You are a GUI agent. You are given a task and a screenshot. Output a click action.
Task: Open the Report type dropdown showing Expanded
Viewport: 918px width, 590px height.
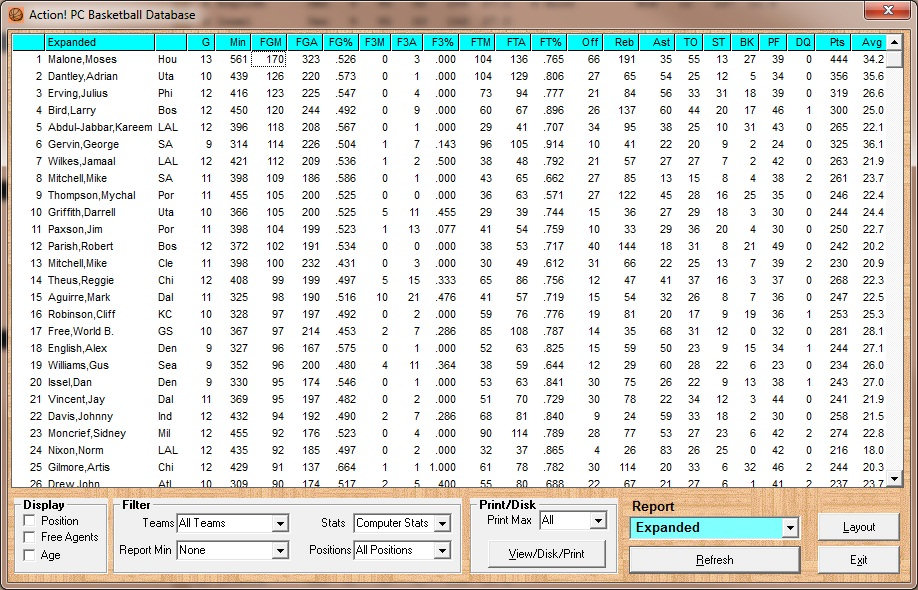click(x=790, y=528)
